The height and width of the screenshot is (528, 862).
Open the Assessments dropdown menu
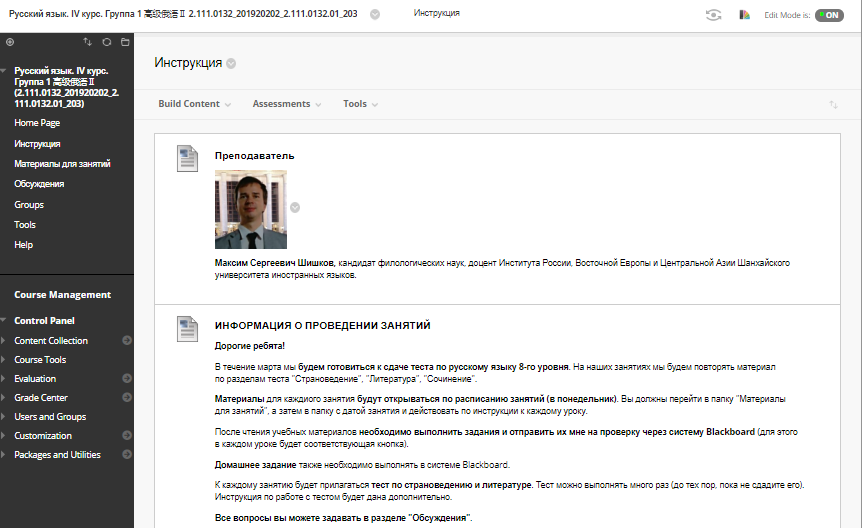287,104
